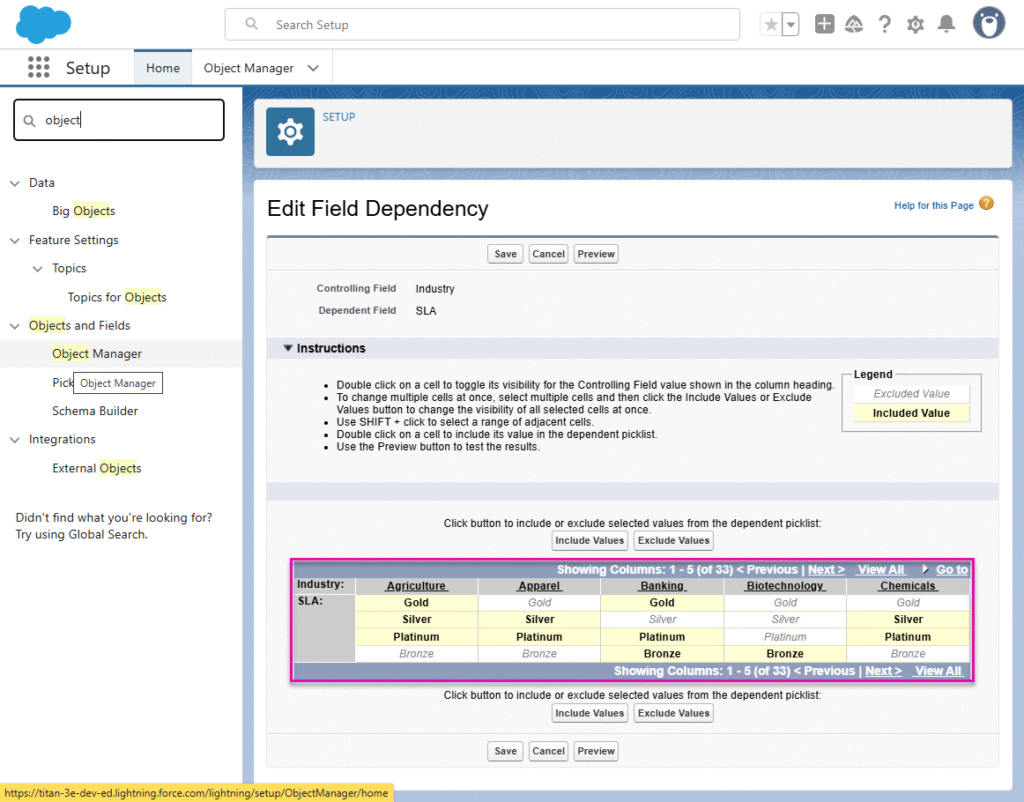Image resolution: width=1024 pixels, height=802 pixels.
Task: Toggle the Gold cell under Apparel
Action: tap(539, 603)
